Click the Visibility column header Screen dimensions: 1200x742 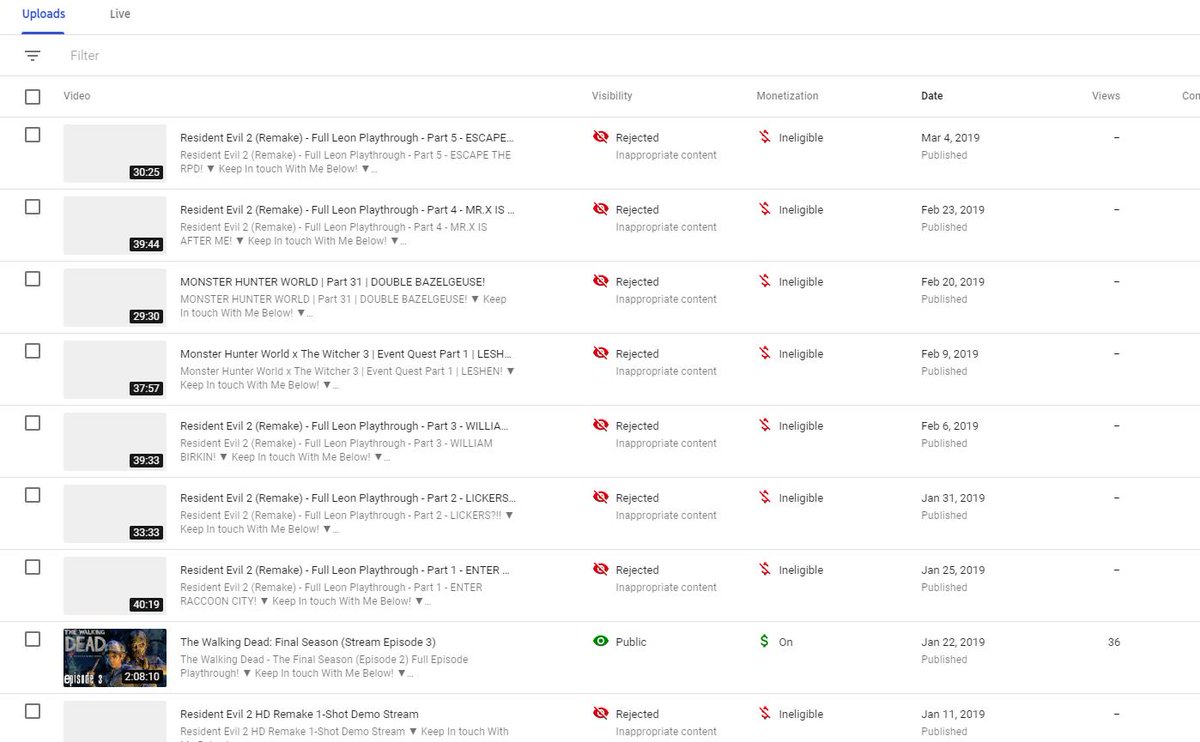pos(612,96)
